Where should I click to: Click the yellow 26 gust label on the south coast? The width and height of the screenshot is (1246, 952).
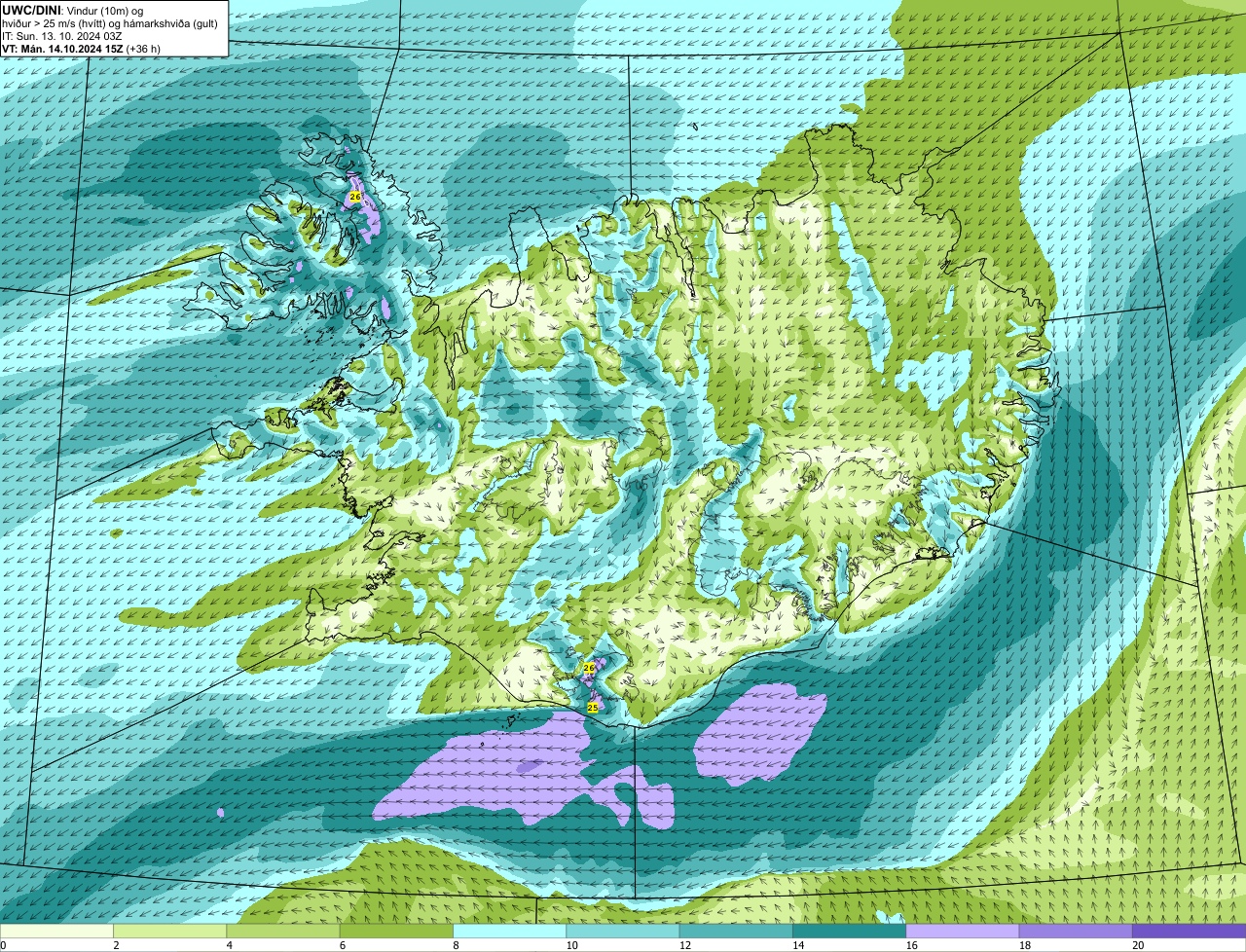tap(589, 668)
